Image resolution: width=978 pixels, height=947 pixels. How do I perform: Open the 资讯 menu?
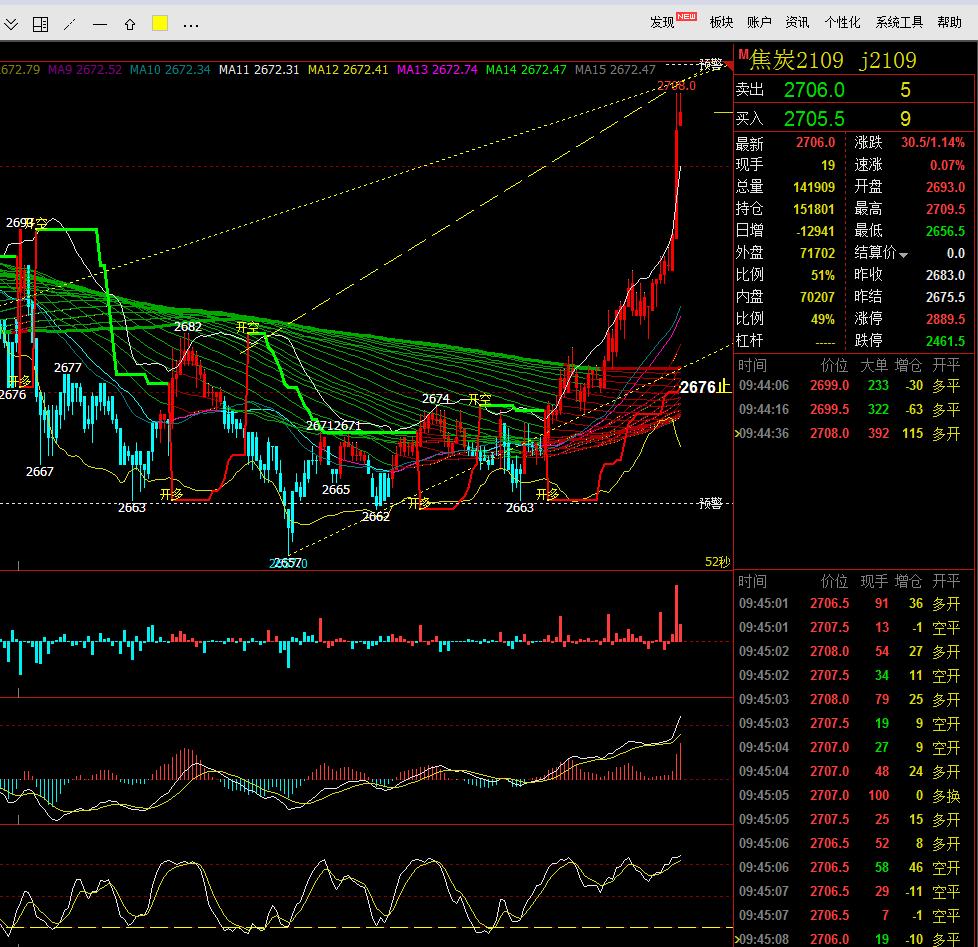(797, 22)
